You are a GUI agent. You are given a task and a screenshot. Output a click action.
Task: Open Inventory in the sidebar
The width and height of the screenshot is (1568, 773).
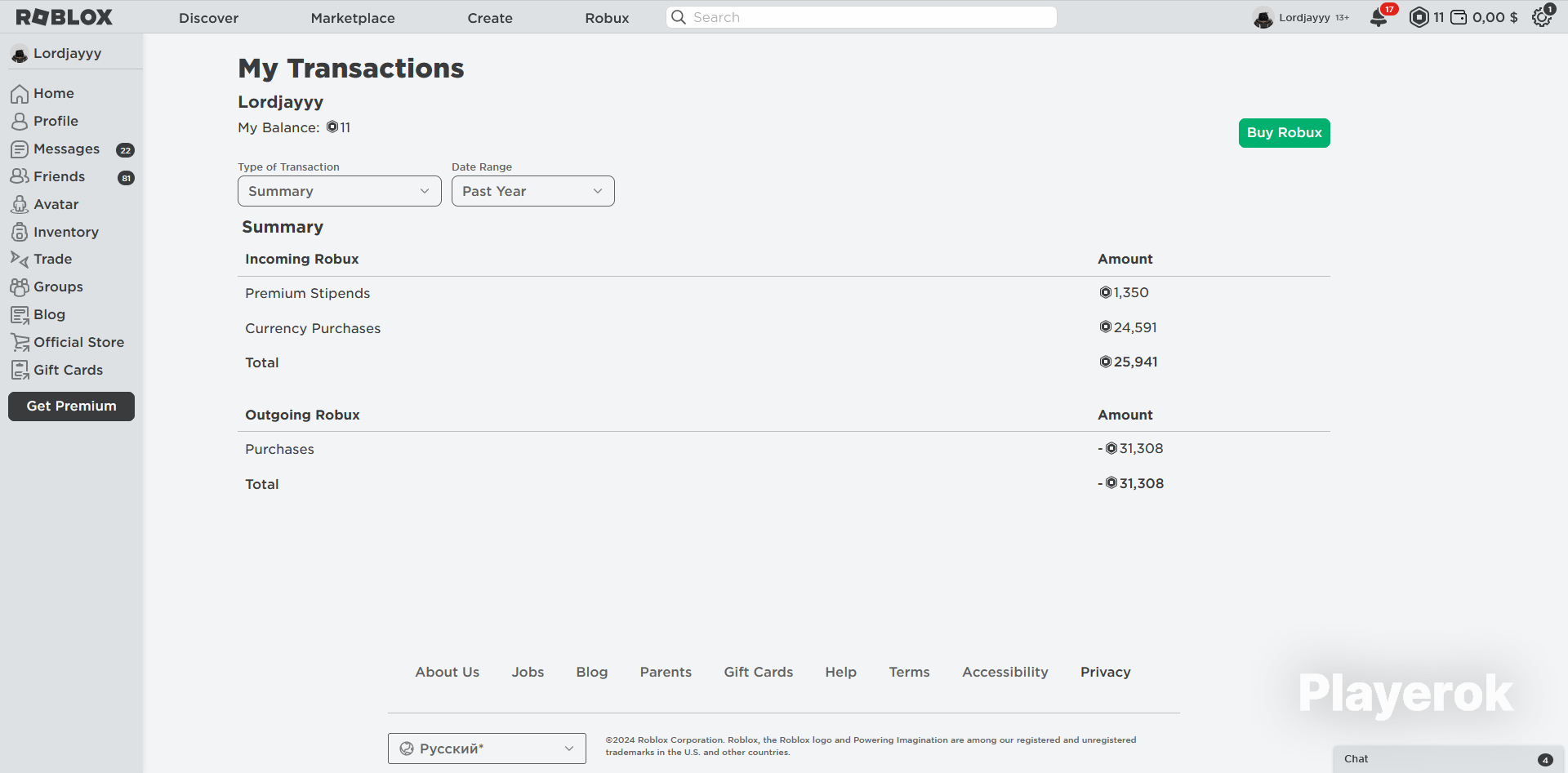[65, 232]
